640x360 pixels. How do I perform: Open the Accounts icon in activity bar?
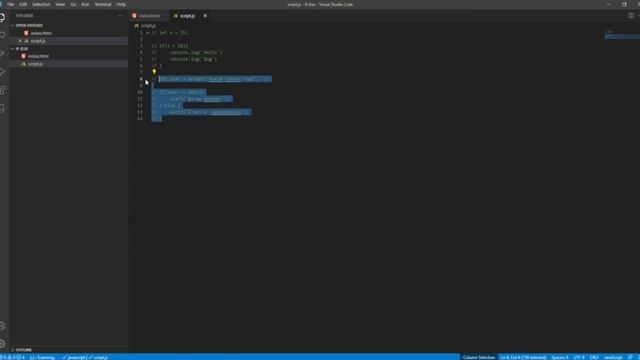(x=3, y=326)
